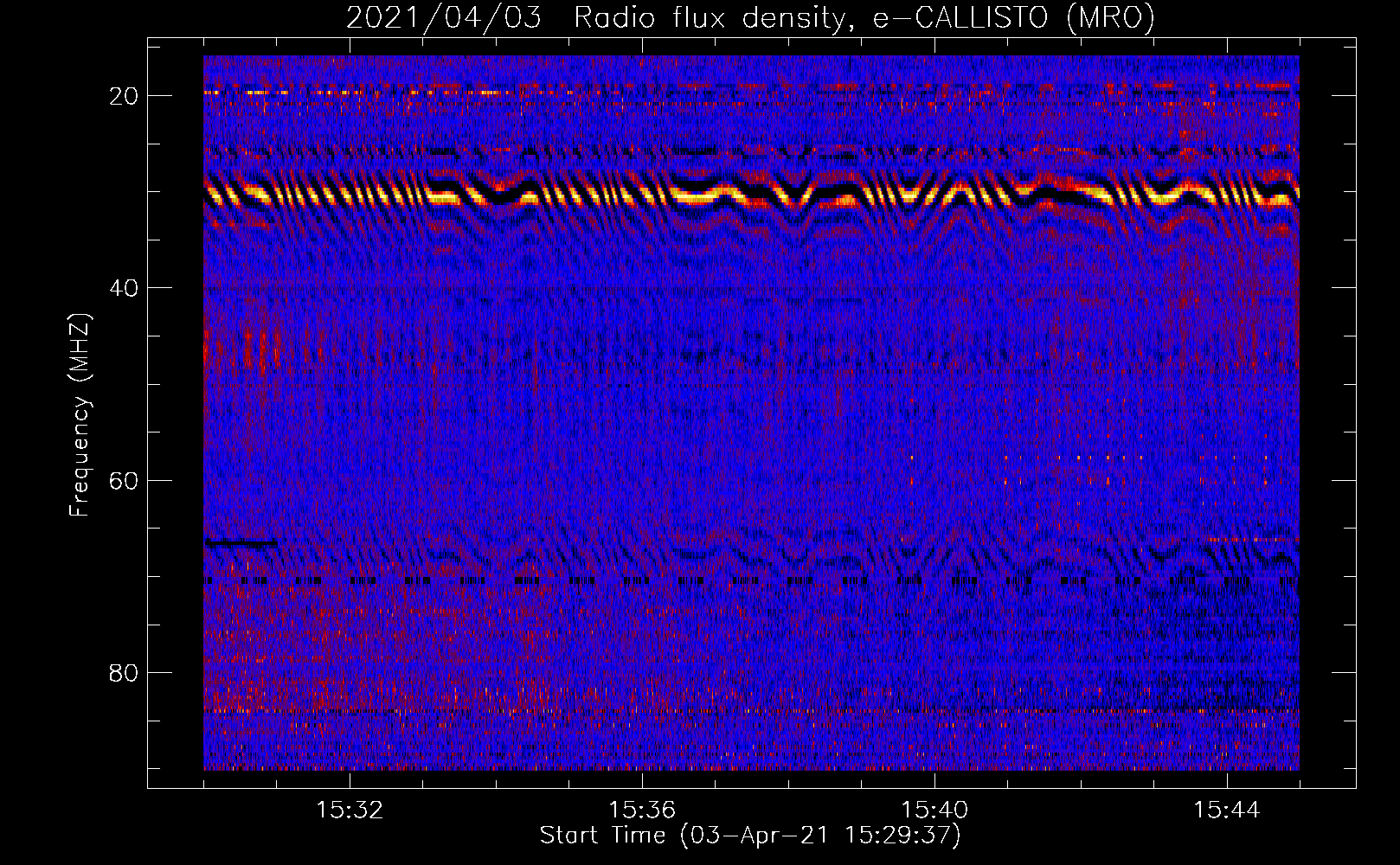Click the 60 MHz frequency tick label
Screen dimensions: 1400x865
click(x=124, y=480)
